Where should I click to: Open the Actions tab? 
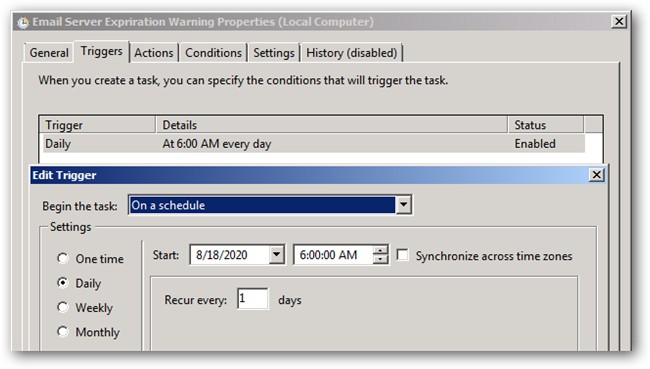pos(154,53)
